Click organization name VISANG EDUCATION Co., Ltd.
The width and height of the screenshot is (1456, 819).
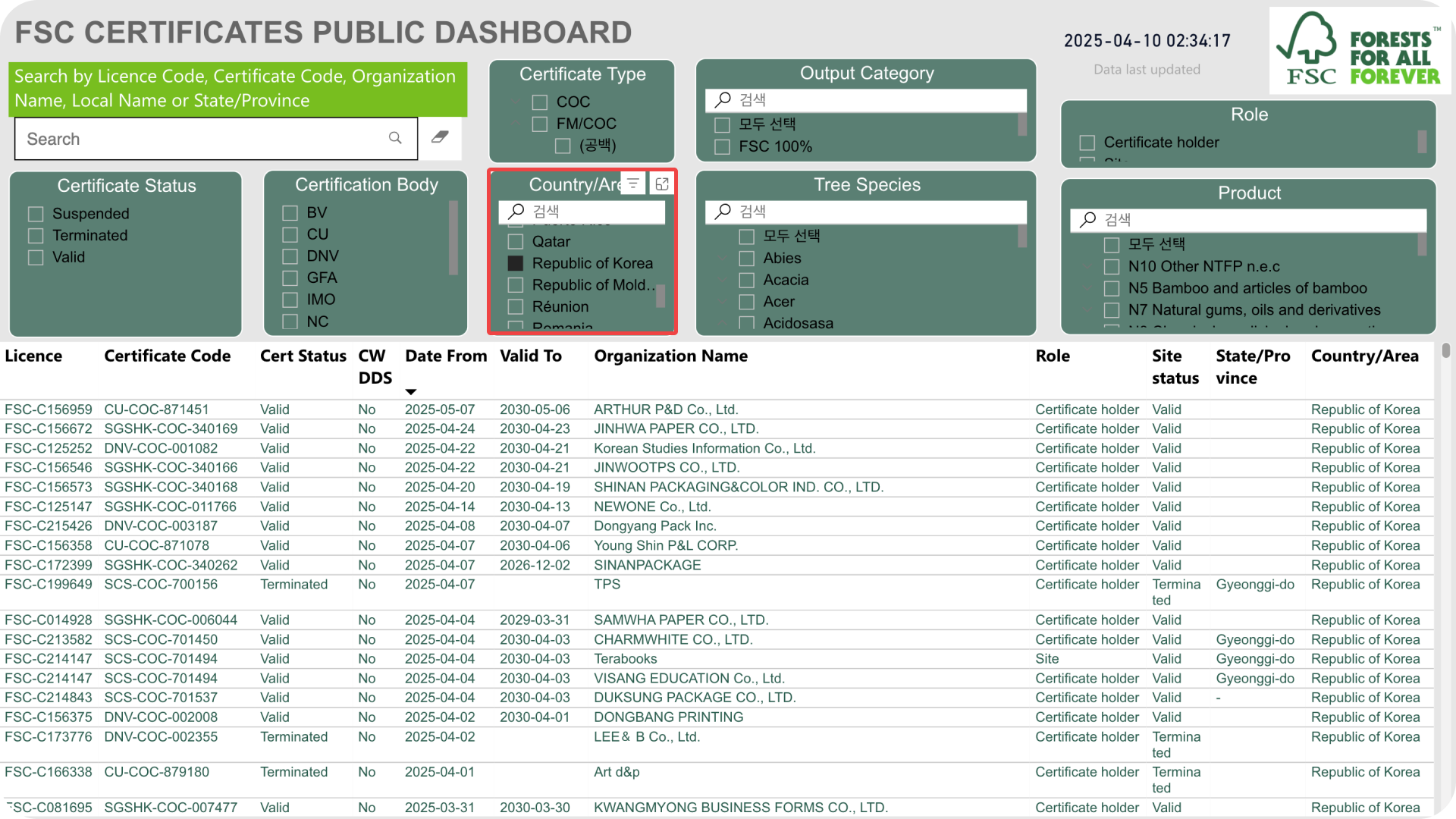[x=689, y=678]
